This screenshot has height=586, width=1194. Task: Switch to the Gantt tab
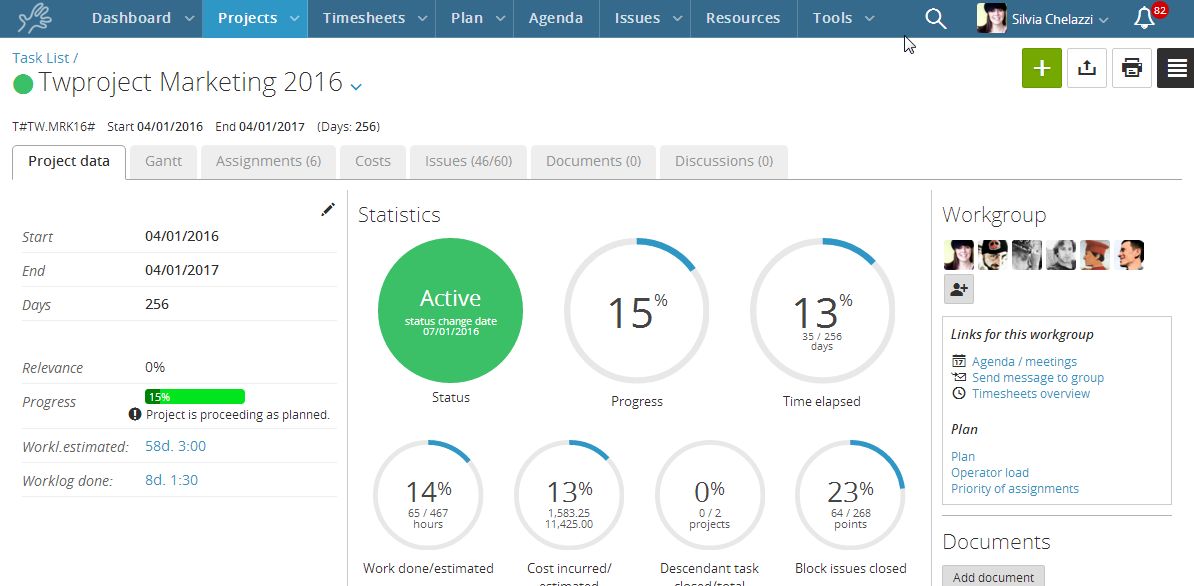point(163,161)
